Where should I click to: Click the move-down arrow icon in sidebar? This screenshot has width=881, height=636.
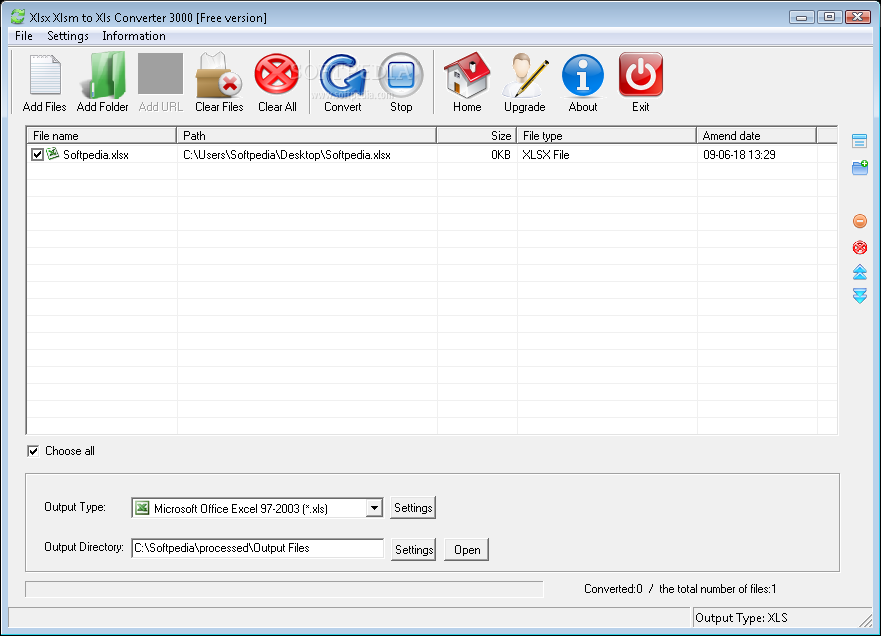point(860,296)
